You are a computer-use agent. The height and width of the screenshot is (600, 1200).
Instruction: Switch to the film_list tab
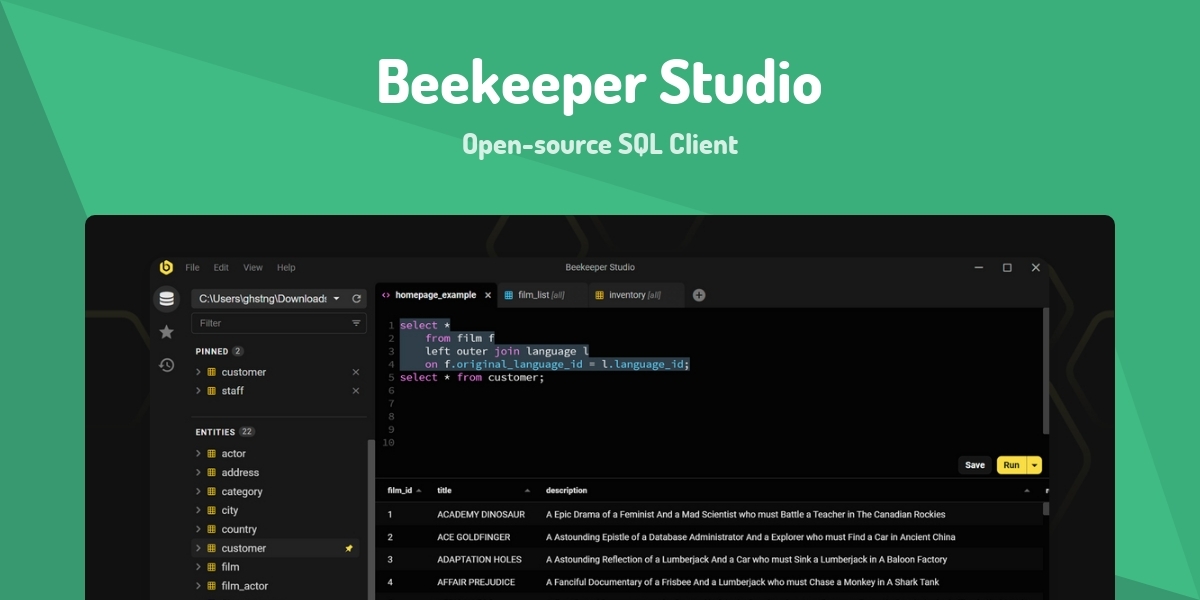click(x=541, y=295)
